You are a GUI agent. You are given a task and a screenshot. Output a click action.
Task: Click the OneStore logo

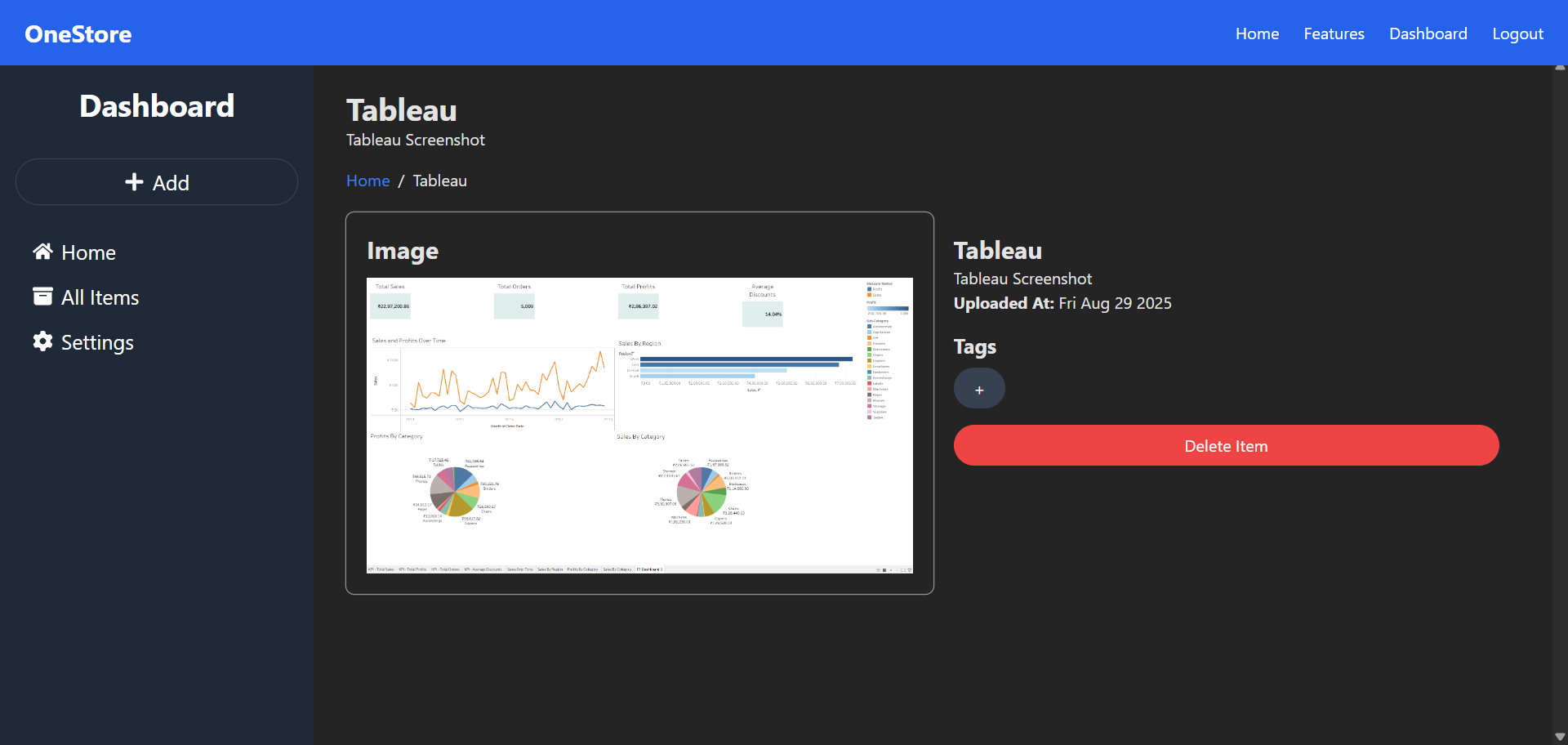click(78, 33)
